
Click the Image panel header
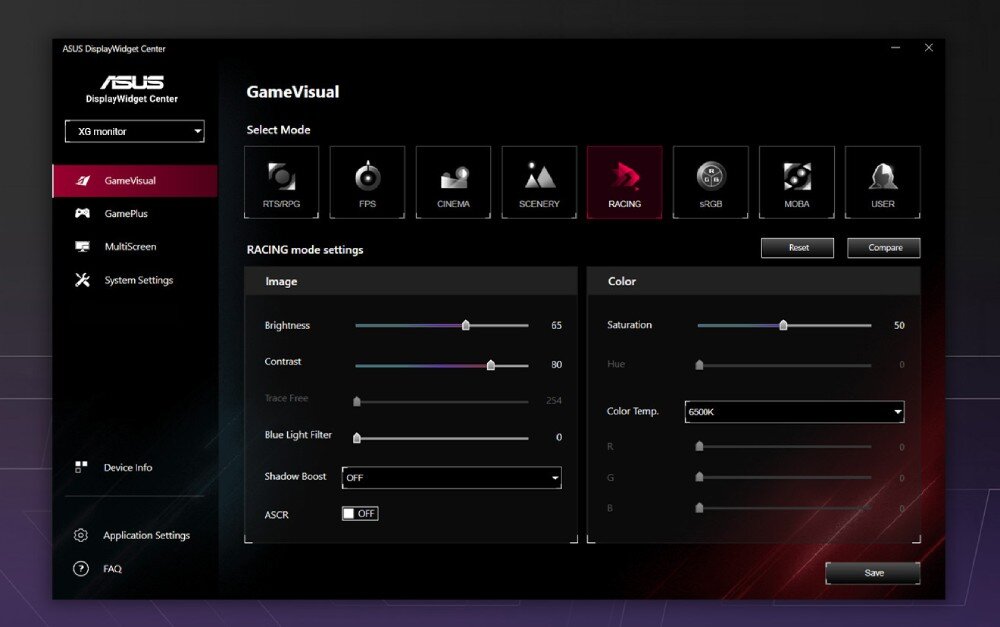tap(411, 281)
